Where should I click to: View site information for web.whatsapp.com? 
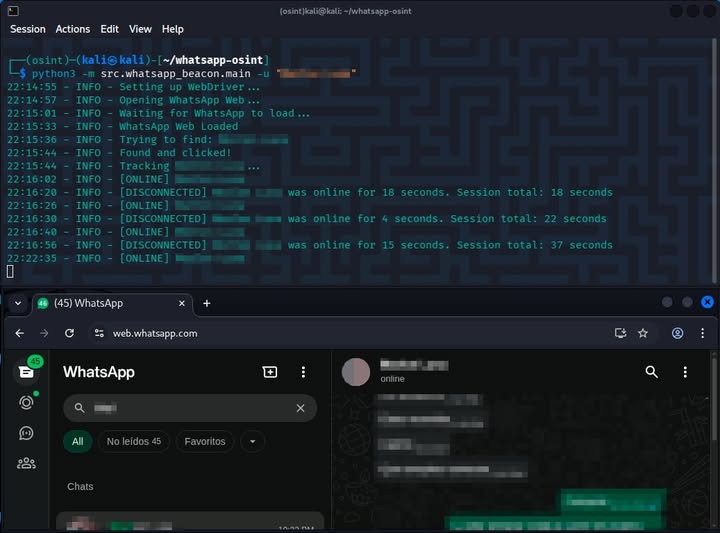pyautogui.click(x=99, y=333)
